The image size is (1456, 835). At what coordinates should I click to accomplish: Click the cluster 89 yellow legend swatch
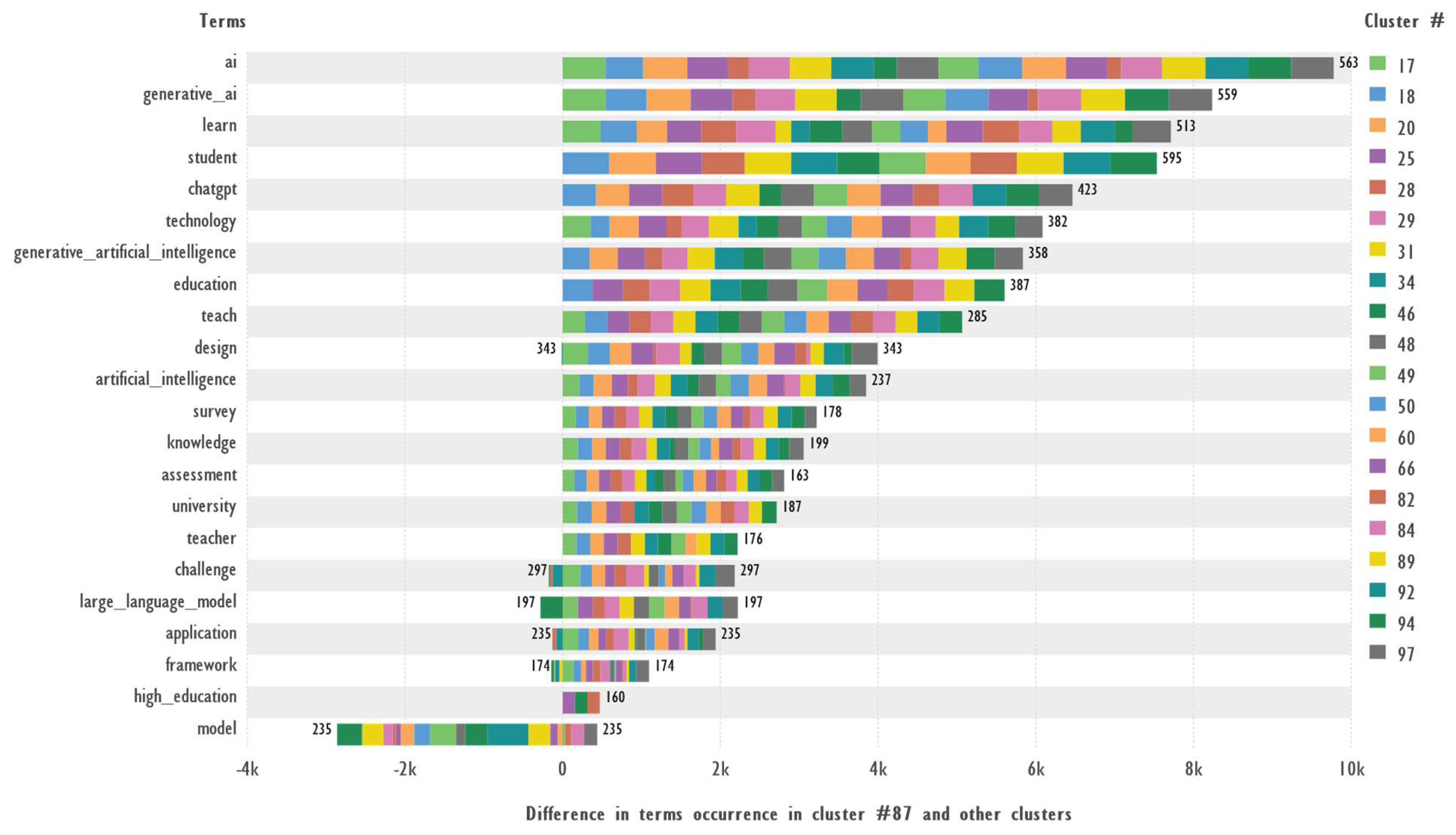(1377, 559)
